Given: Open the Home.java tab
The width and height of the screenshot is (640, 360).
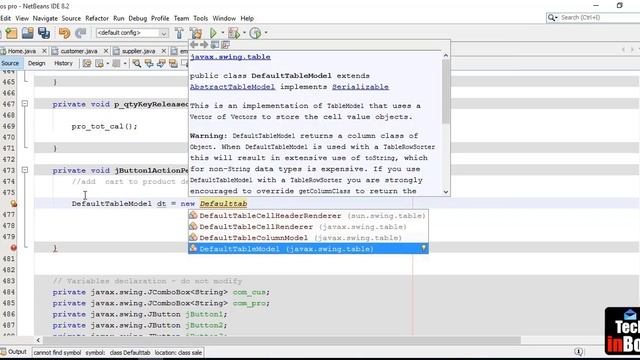Looking at the screenshot, I should pyautogui.click(x=22, y=51).
